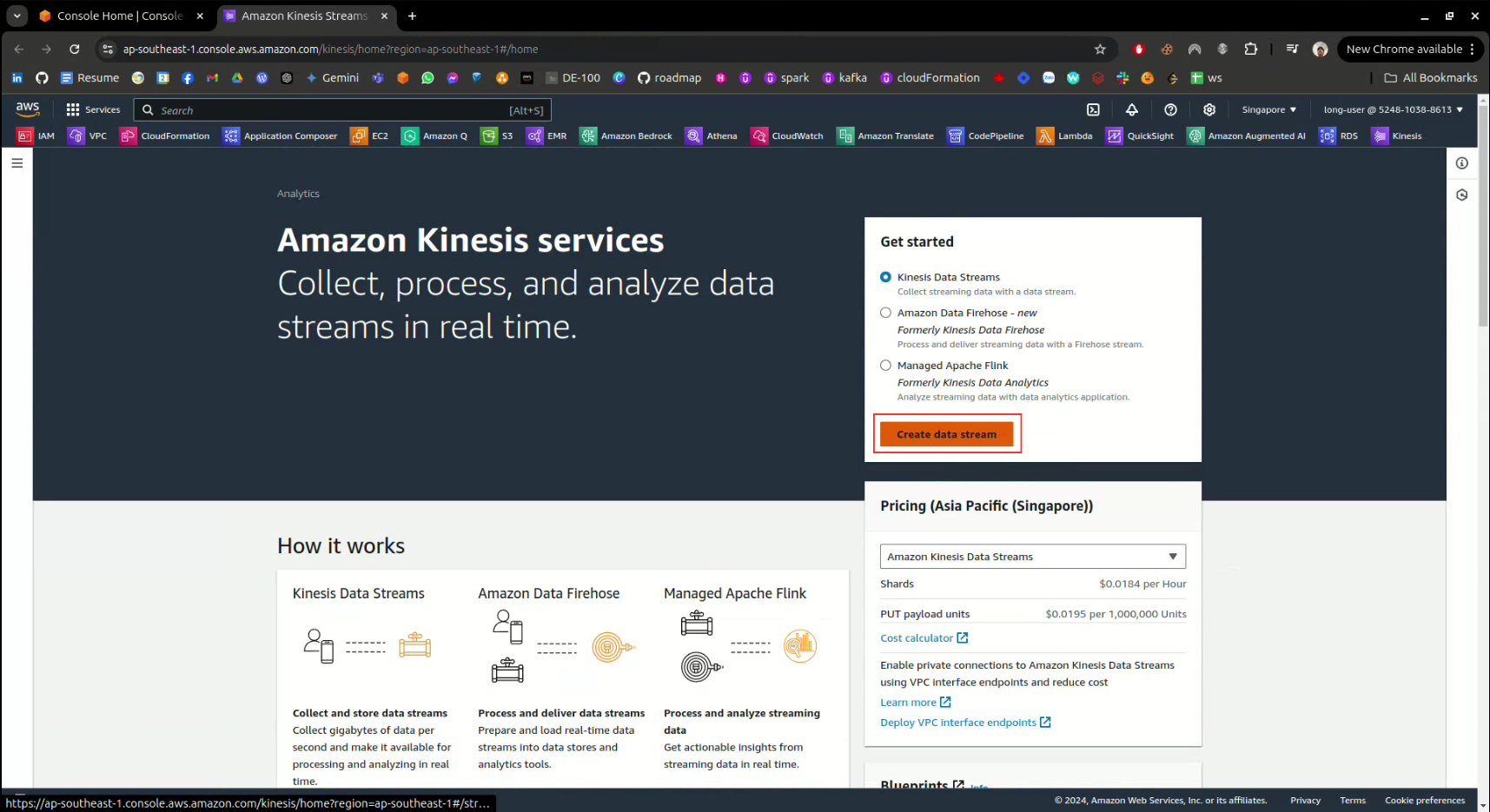
Task: Click the AWS logo home icon
Action: click(x=28, y=109)
